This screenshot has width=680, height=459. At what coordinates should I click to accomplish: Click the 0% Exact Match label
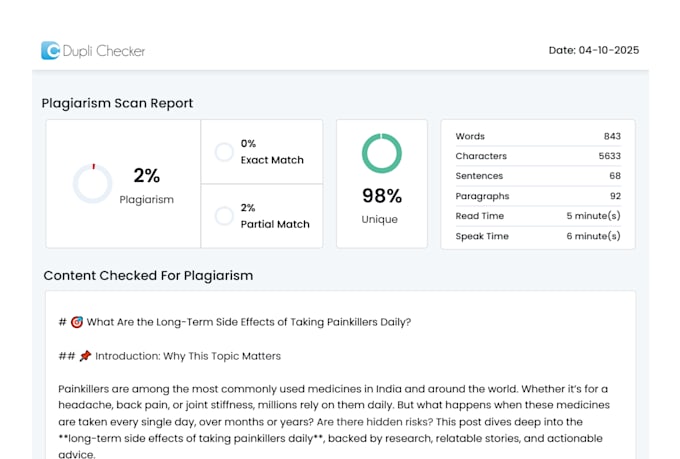click(x=272, y=152)
